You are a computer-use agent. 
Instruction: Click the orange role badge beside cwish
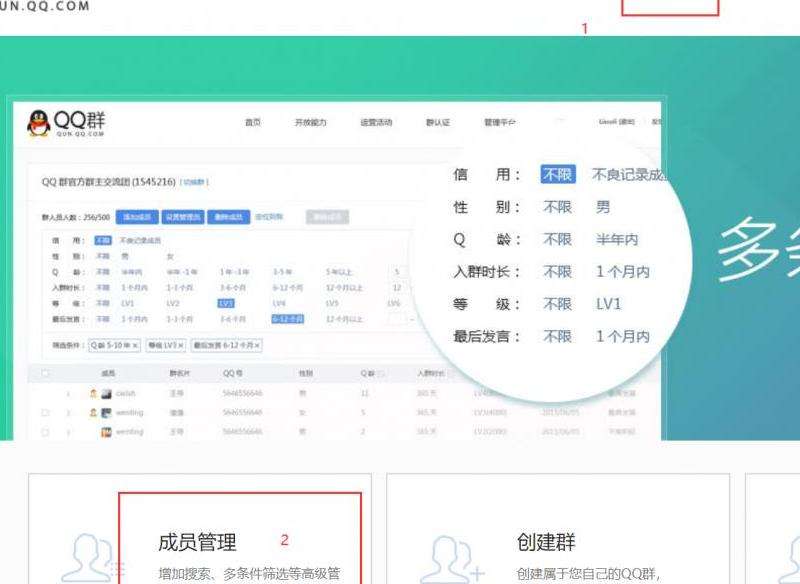click(93, 393)
